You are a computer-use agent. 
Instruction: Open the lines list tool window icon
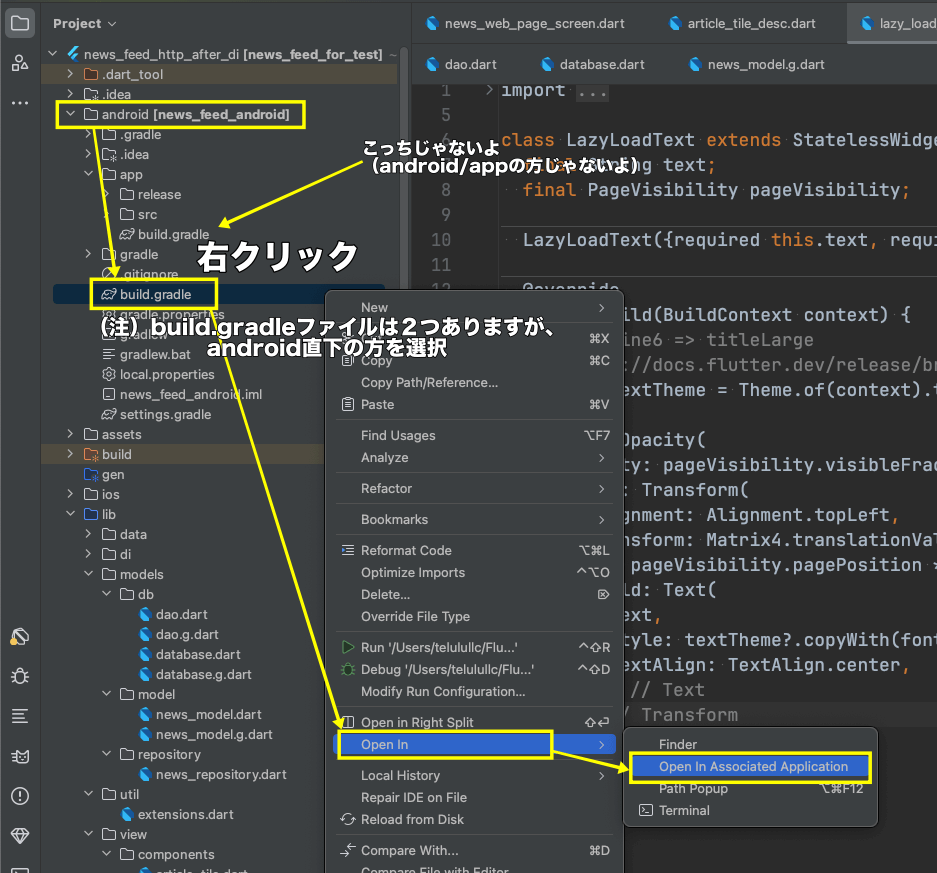click(20, 716)
